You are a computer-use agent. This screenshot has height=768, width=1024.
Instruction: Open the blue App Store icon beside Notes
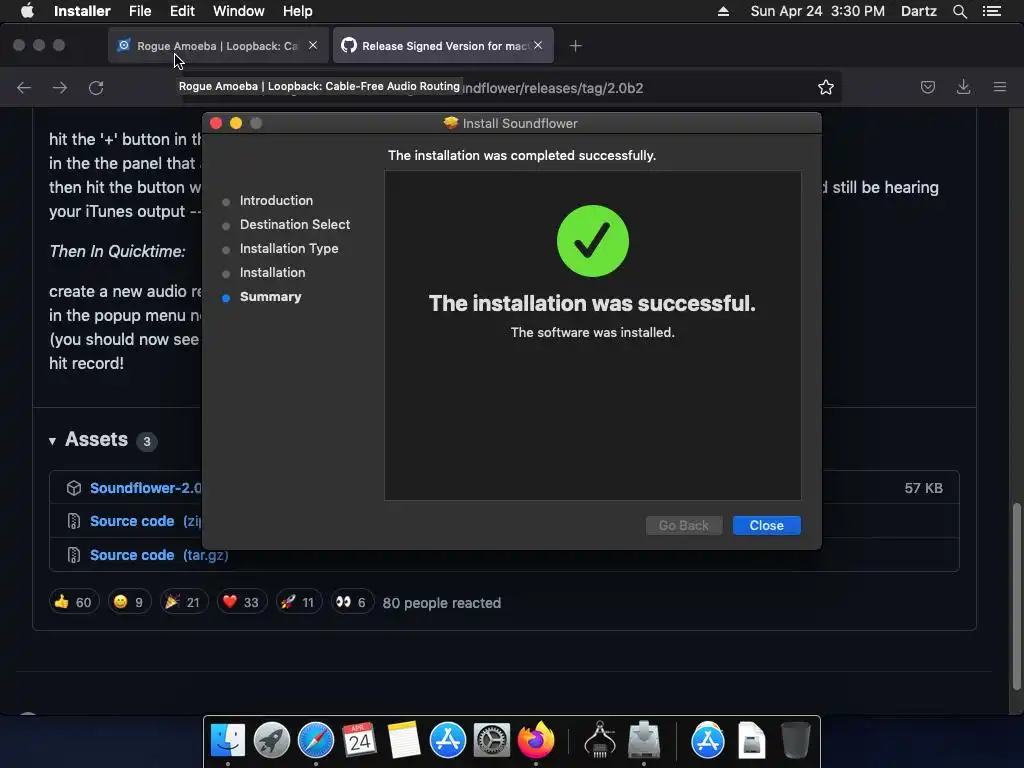coord(447,740)
